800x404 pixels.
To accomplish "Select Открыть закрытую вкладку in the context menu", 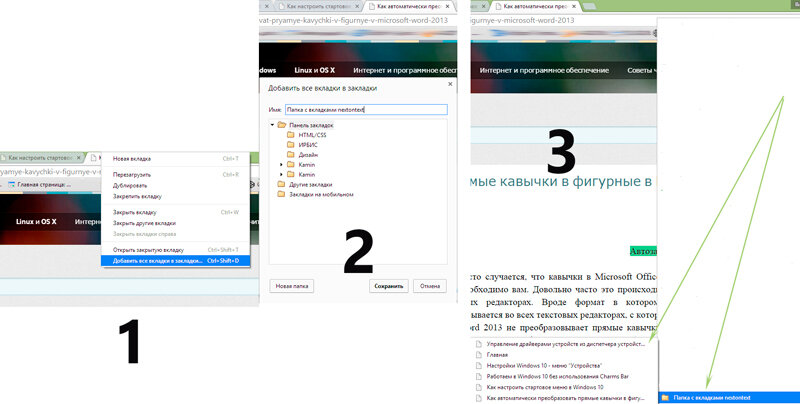I will click(176, 250).
